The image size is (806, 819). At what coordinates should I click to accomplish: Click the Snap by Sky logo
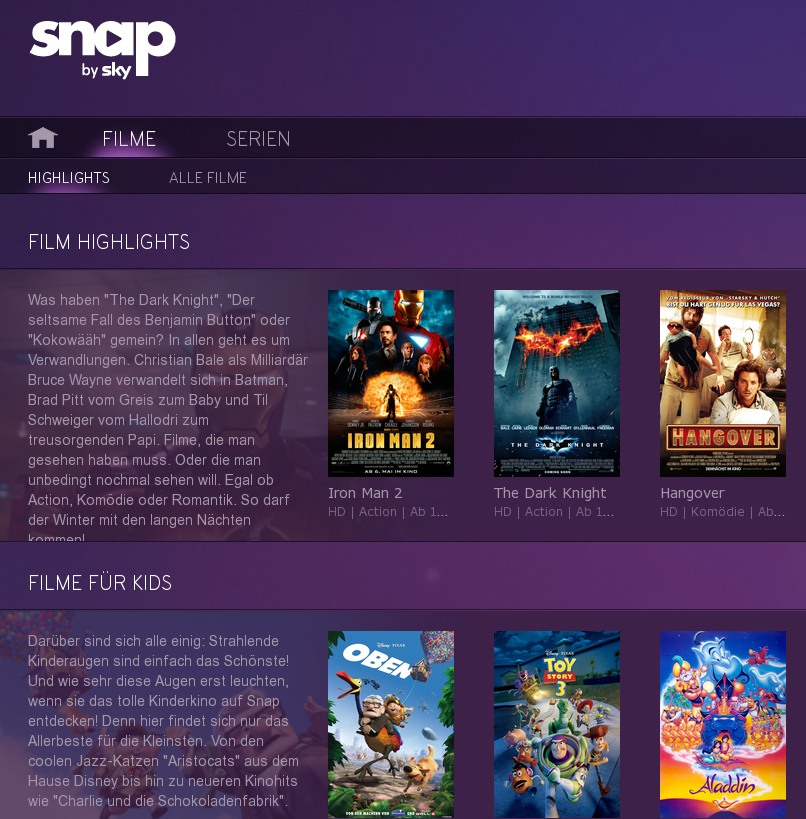[x=103, y=49]
